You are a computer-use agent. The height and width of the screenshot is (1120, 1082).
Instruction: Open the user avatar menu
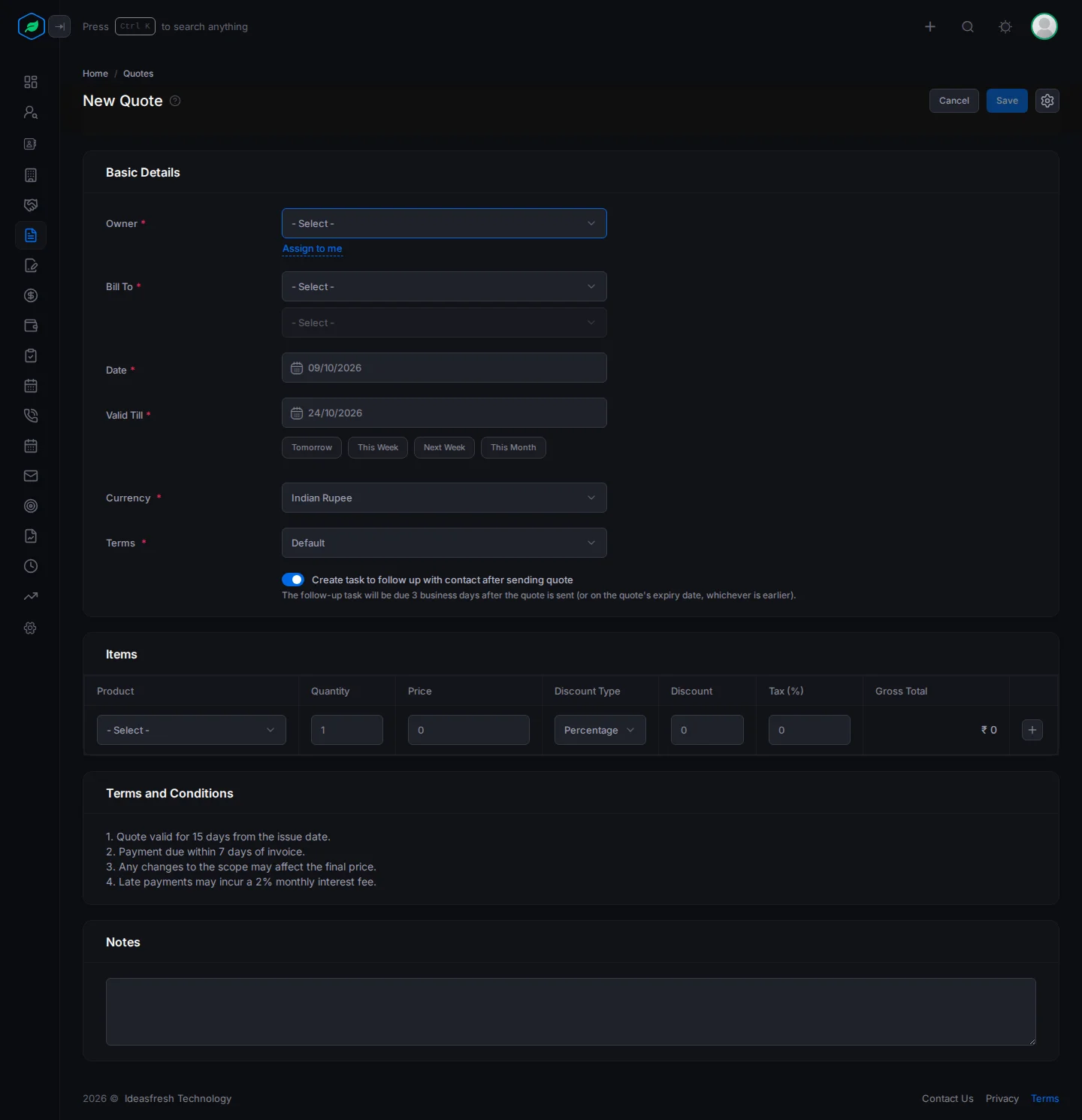point(1044,26)
